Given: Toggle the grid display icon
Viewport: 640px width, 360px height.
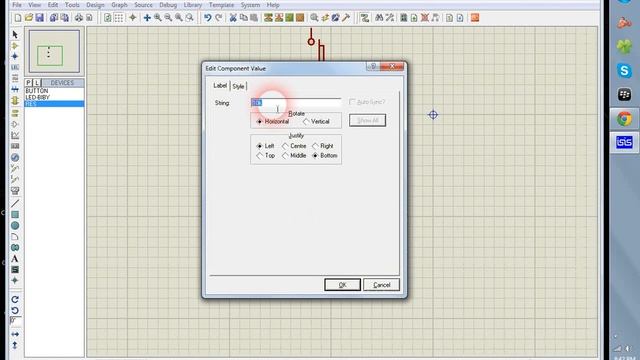Looking at the screenshot, I should (x=119, y=18).
